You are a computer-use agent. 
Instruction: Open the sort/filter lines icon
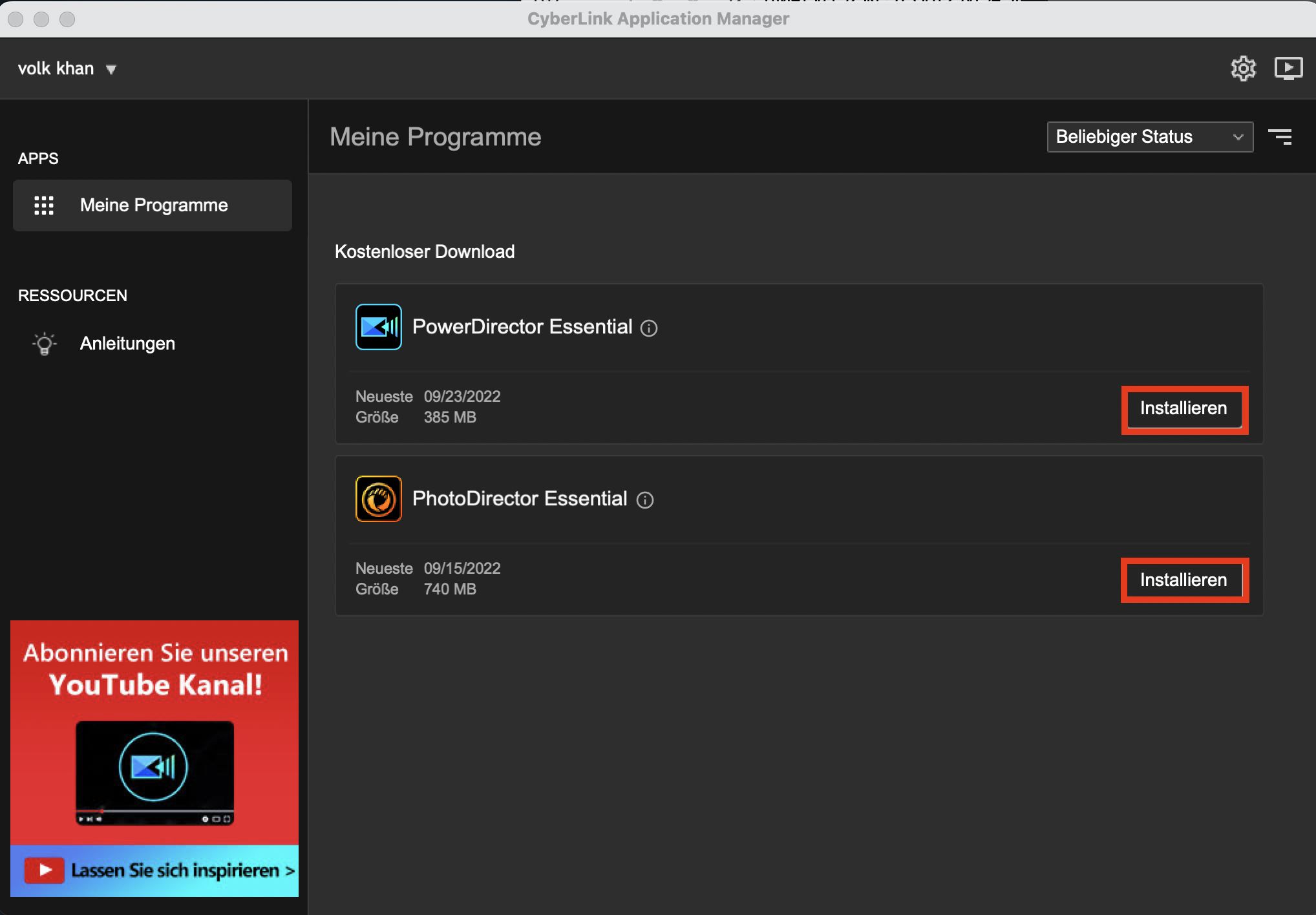[1280, 137]
